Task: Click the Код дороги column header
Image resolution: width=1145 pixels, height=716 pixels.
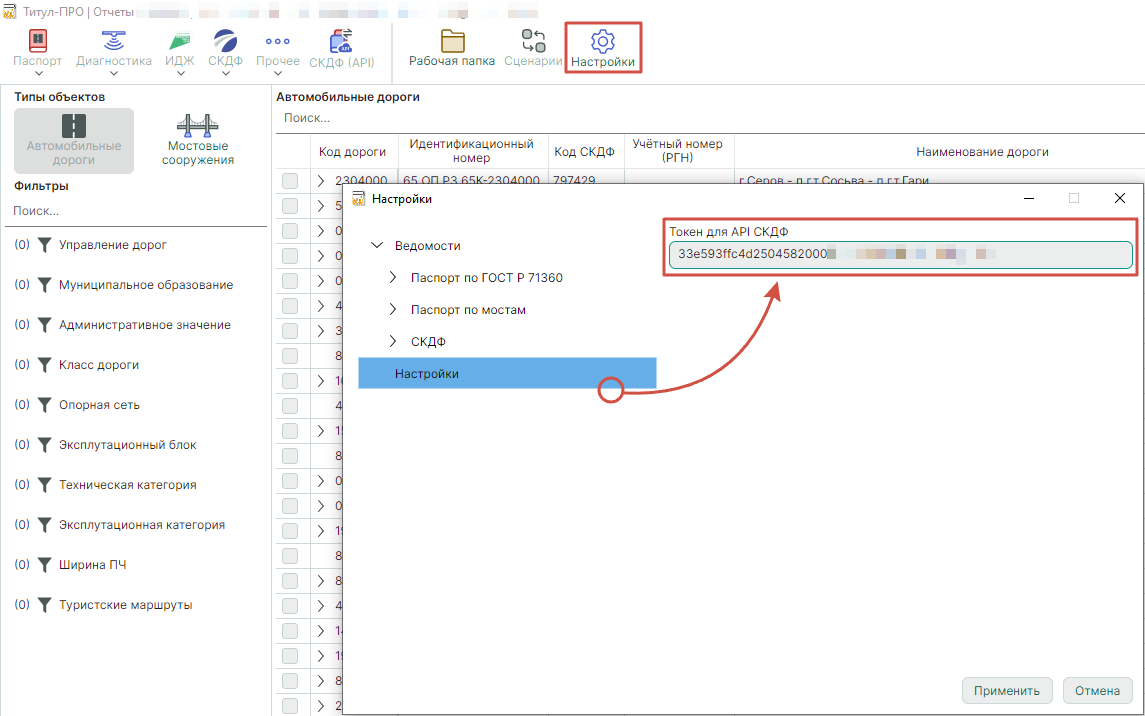Action: (353, 152)
